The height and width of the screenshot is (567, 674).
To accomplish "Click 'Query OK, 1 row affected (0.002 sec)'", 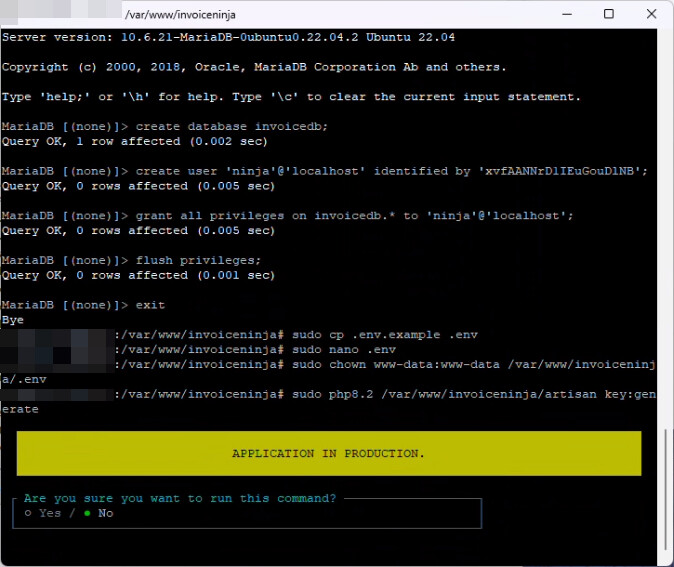I will tap(135, 141).
